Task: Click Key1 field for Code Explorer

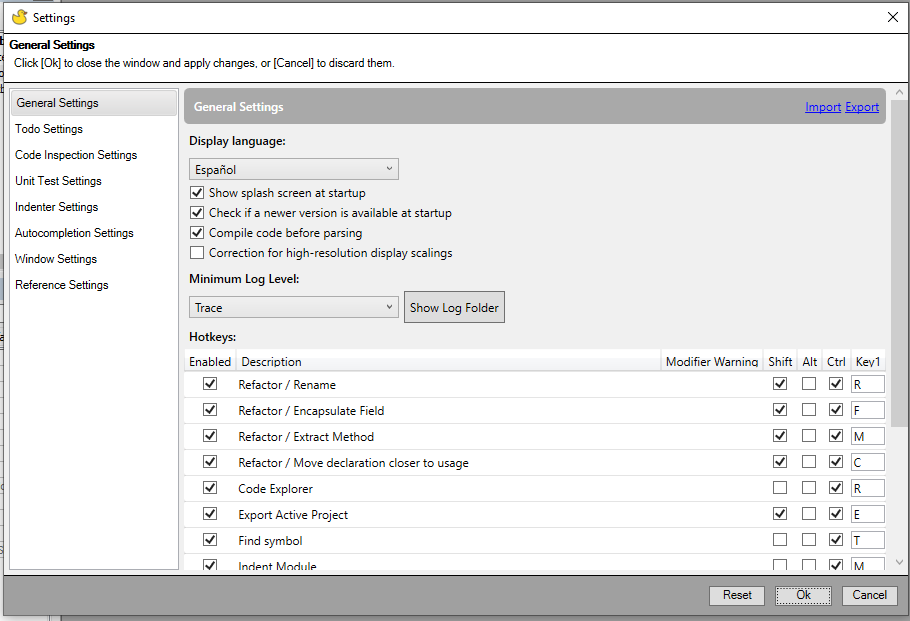Action: pyautogui.click(x=868, y=488)
